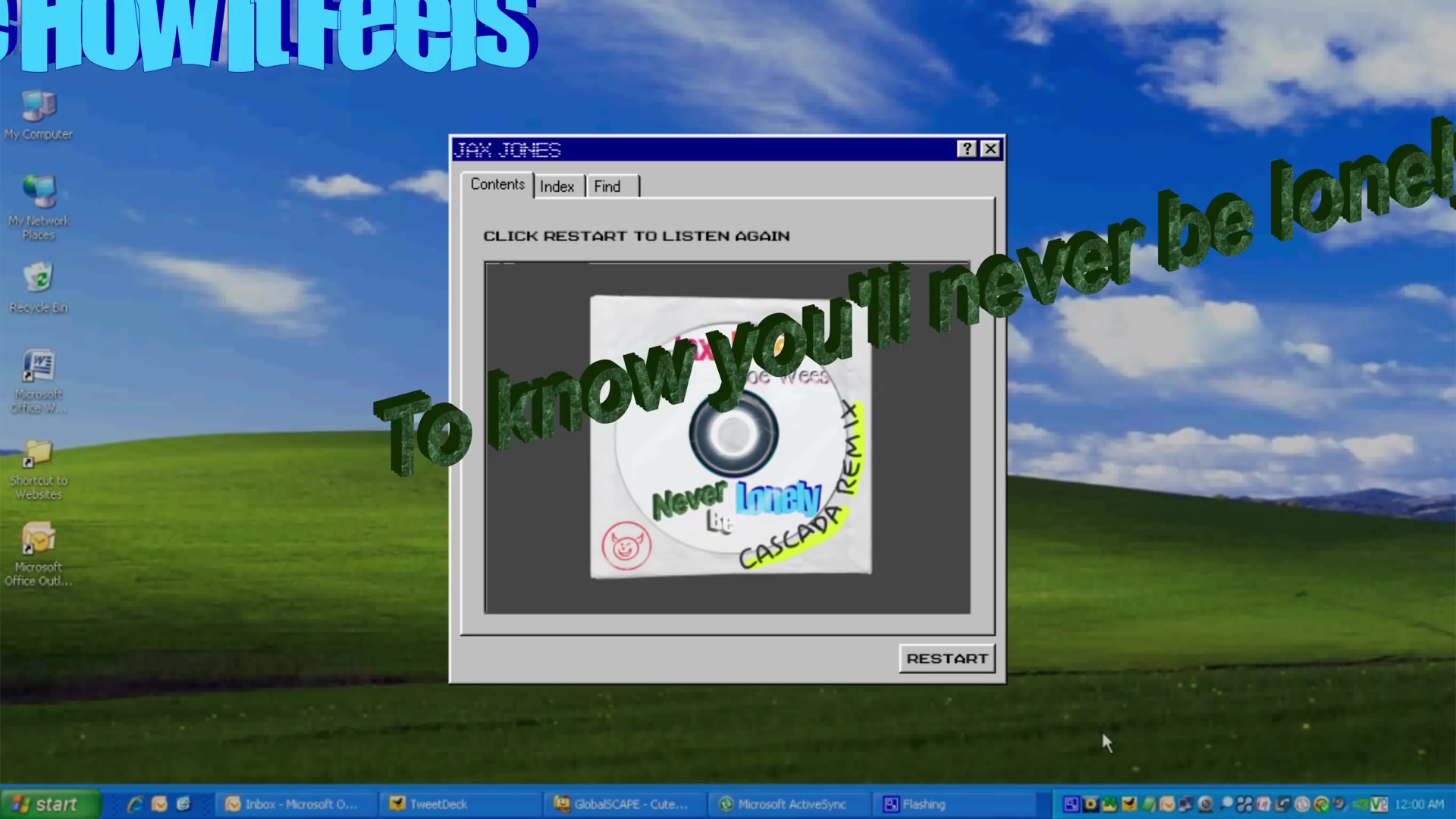Screen dimensions: 1456x819
Task: Close the JAX JONES window
Action: (x=990, y=149)
